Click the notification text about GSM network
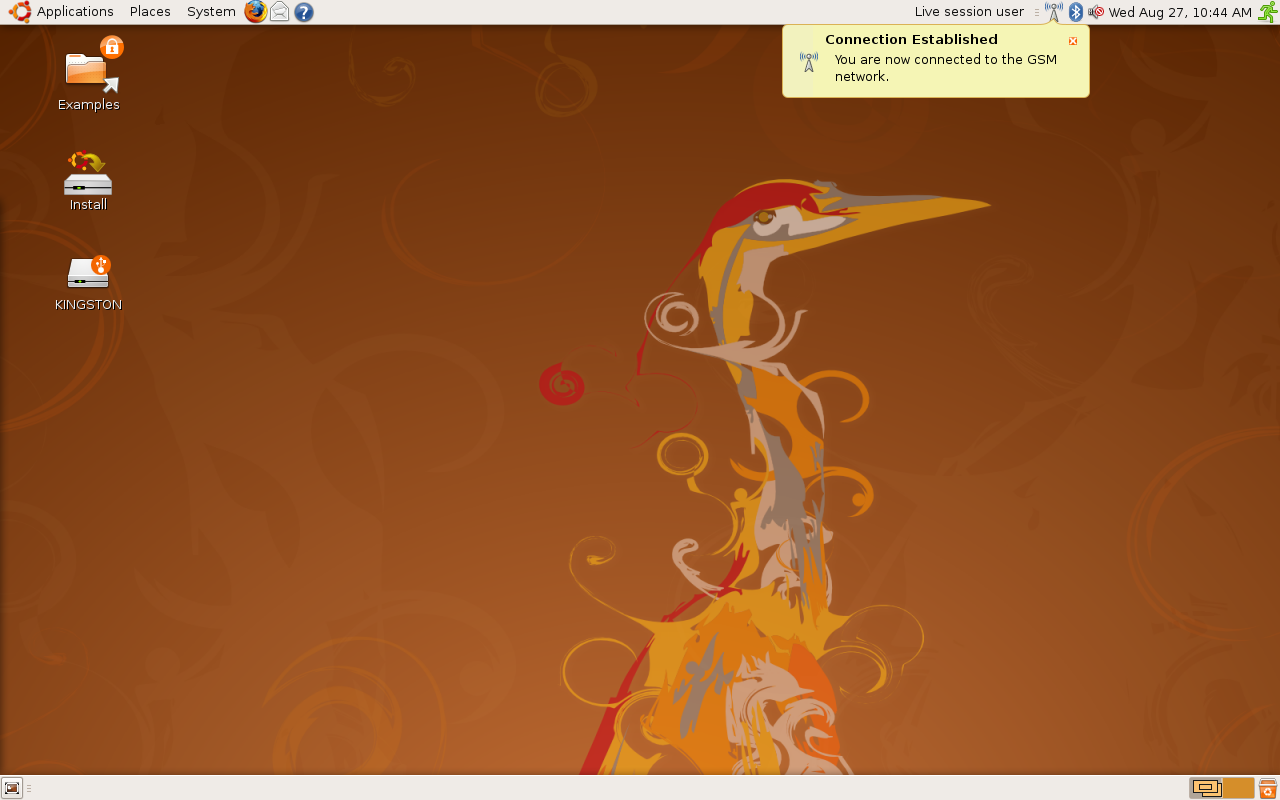This screenshot has height=800, width=1280. pyautogui.click(x=945, y=68)
